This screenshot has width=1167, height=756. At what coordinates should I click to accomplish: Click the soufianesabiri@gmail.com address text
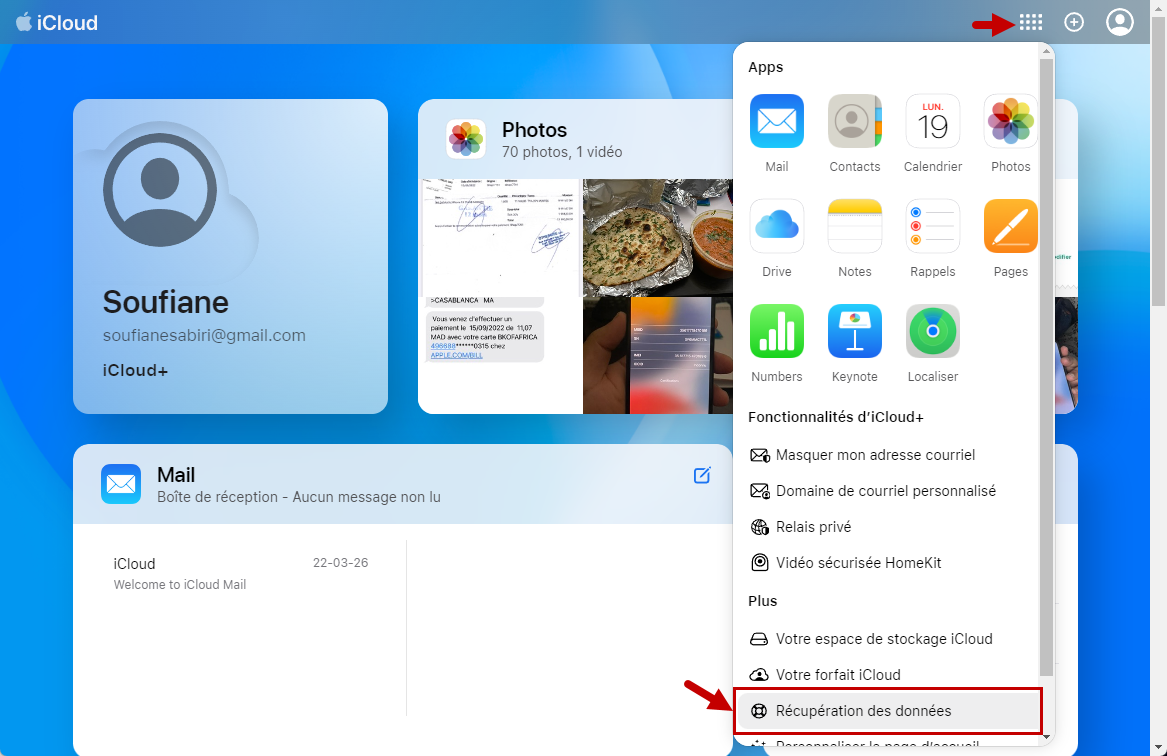click(x=204, y=335)
